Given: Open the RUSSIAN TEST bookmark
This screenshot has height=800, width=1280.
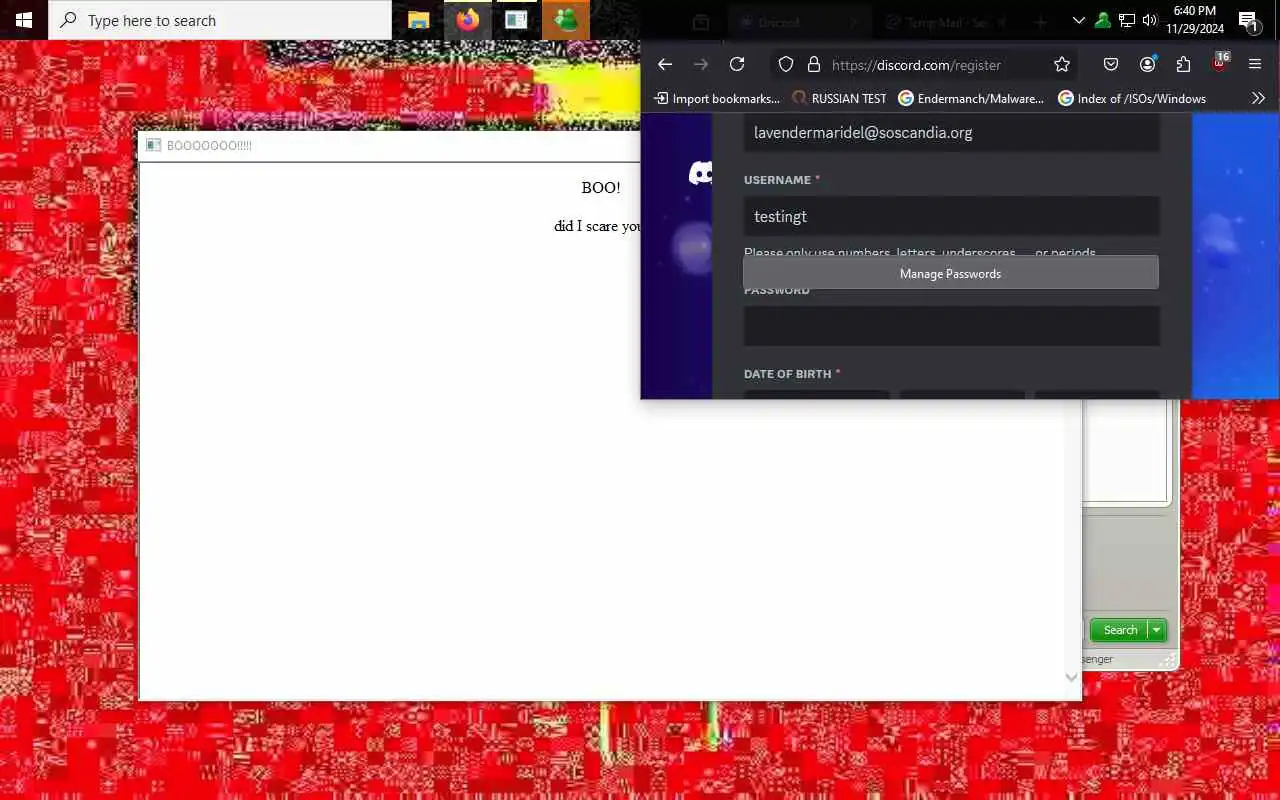Looking at the screenshot, I should [x=840, y=98].
